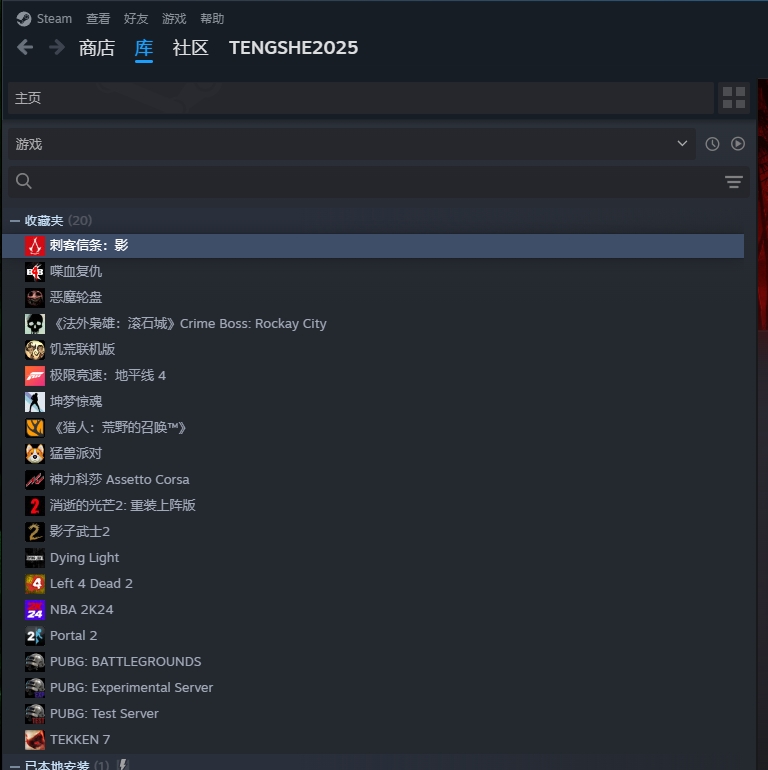Viewport: 768px width, 770px height.
Task: Select the NBA 2K24 game icon
Action: point(35,610)
